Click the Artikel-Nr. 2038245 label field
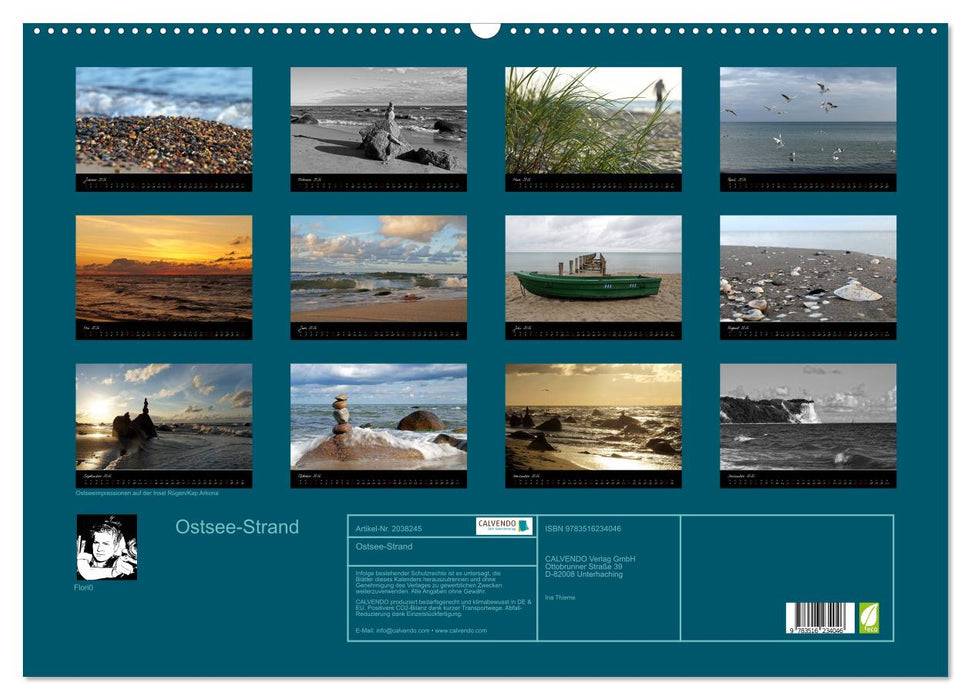 pyautogui.click(x=389, y=527)
